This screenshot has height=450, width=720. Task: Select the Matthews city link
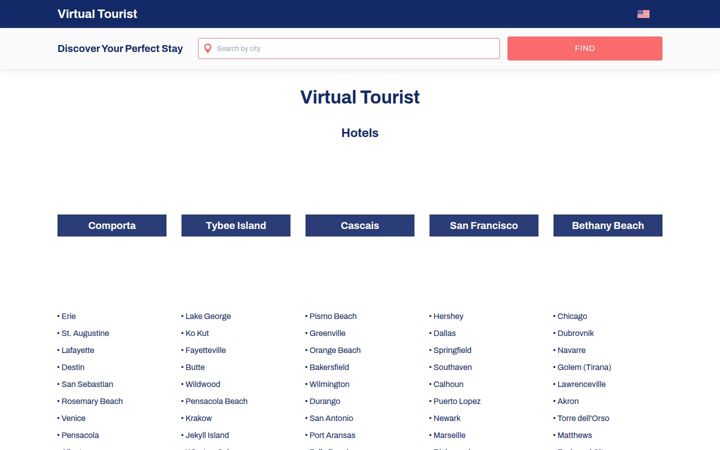575,435
